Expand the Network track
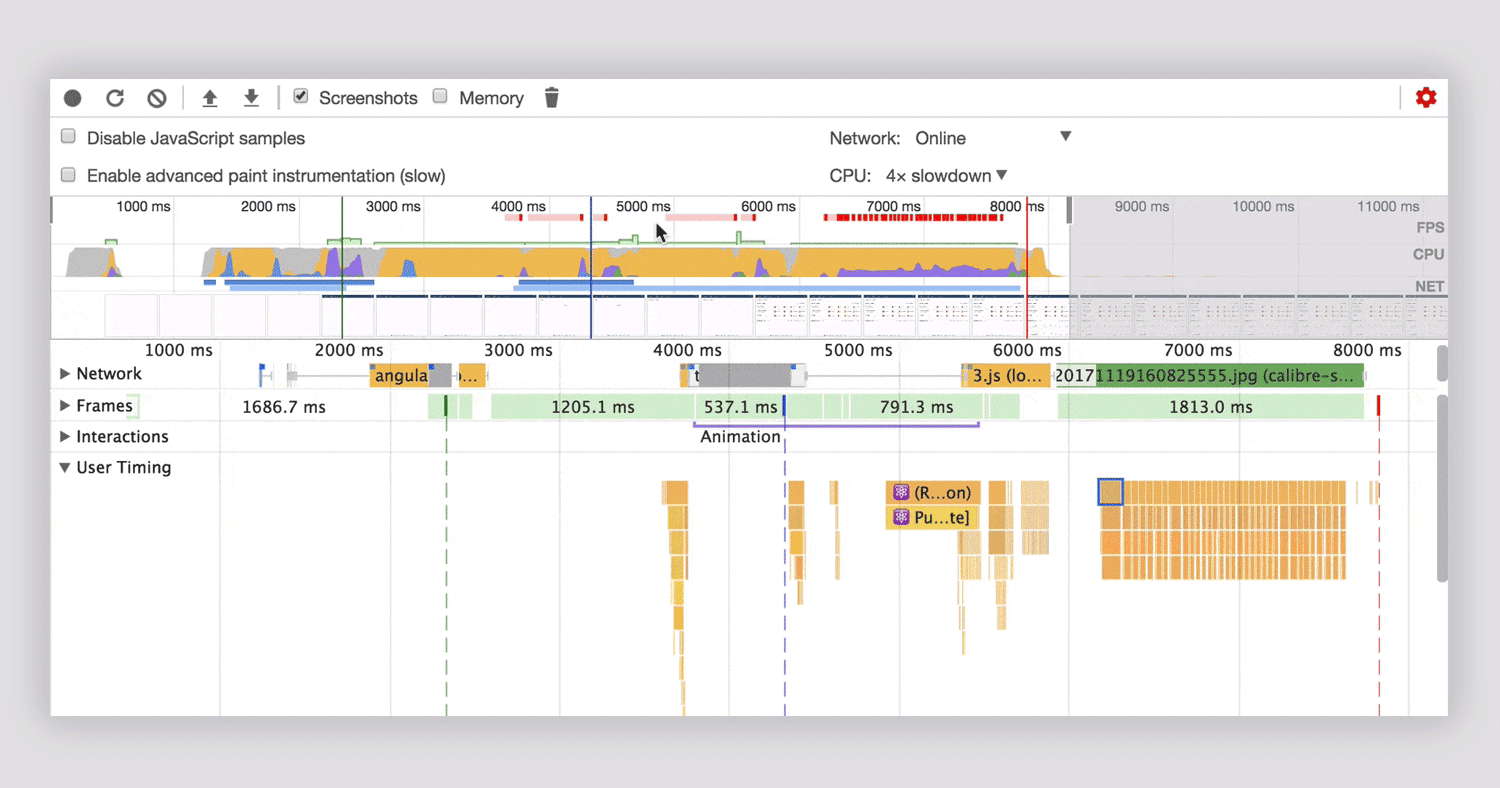The image size is (1500, 788). (x=65, y=374)
